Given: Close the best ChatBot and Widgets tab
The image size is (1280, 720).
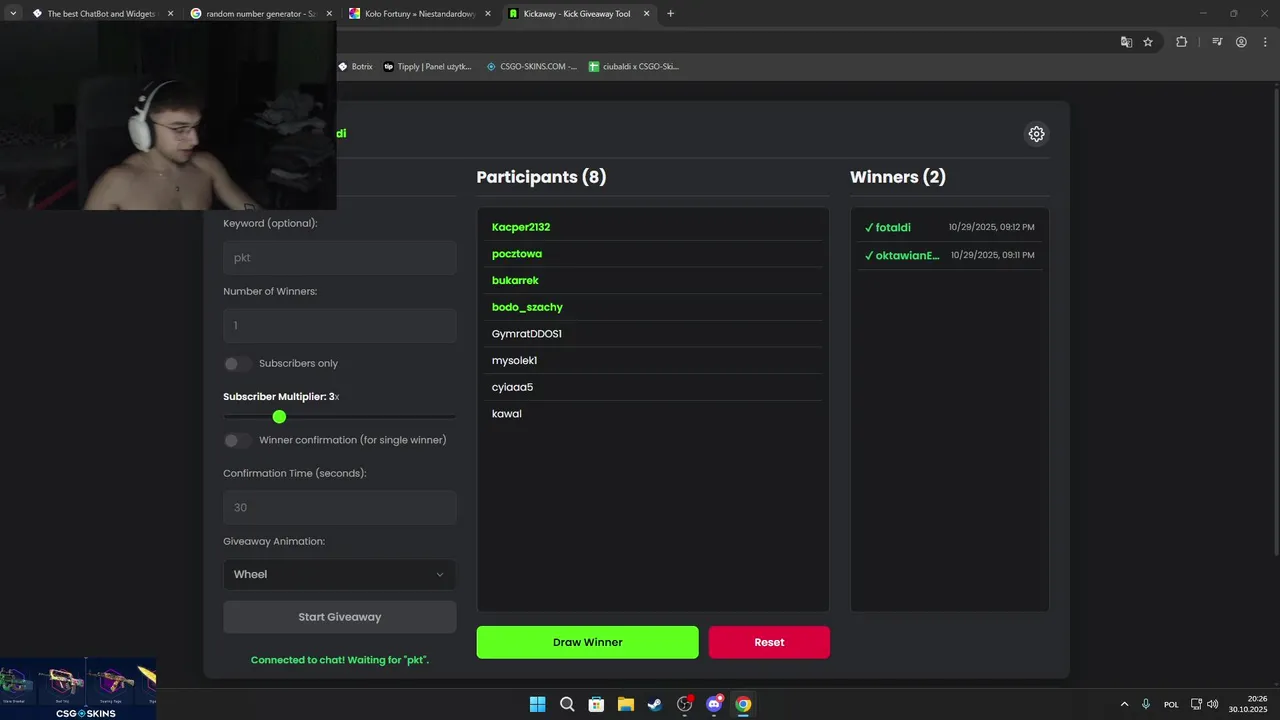Looking at the screenshot, I should (x=170, y=14).
